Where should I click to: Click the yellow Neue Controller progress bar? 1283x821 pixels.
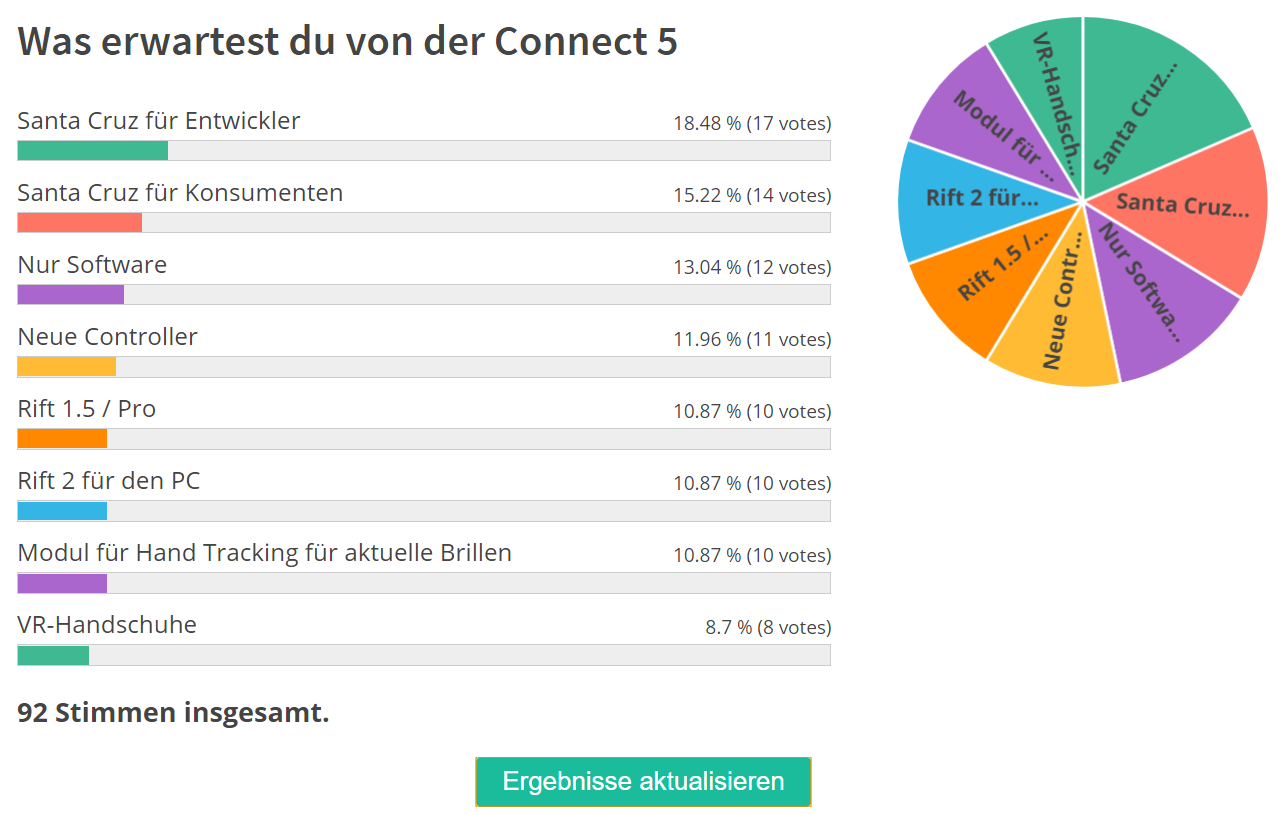(x=67, y=366)
